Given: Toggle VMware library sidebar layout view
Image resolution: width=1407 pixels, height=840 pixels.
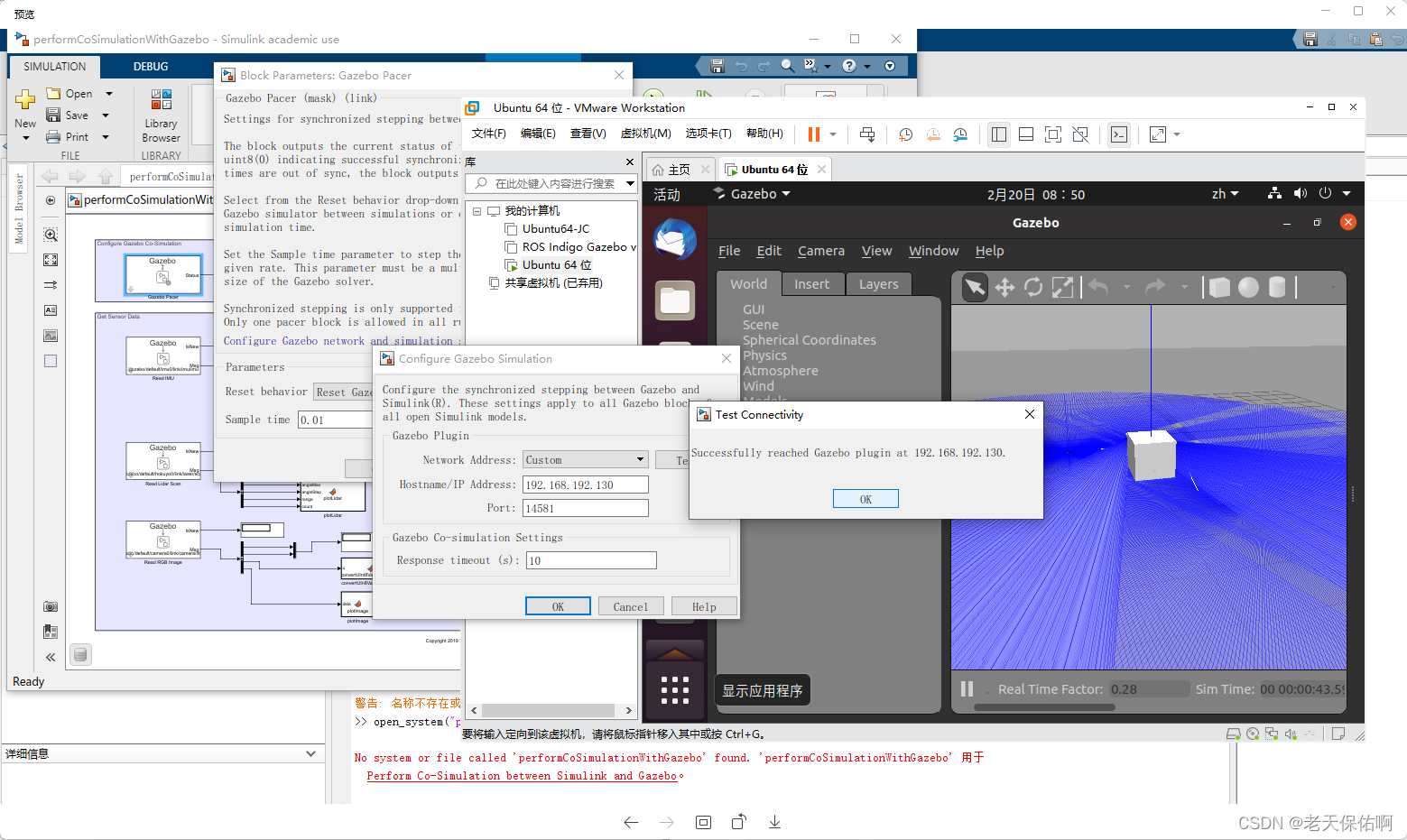Looking at the screenshot, I should click(998, 134).
